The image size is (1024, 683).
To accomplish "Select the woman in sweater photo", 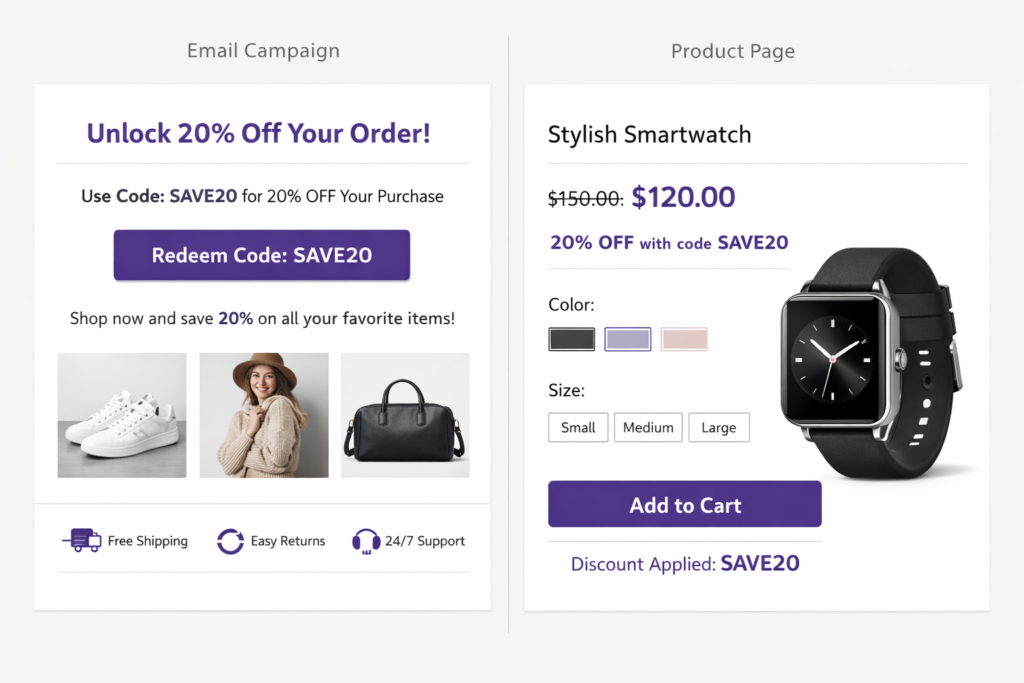I will 262,414.
